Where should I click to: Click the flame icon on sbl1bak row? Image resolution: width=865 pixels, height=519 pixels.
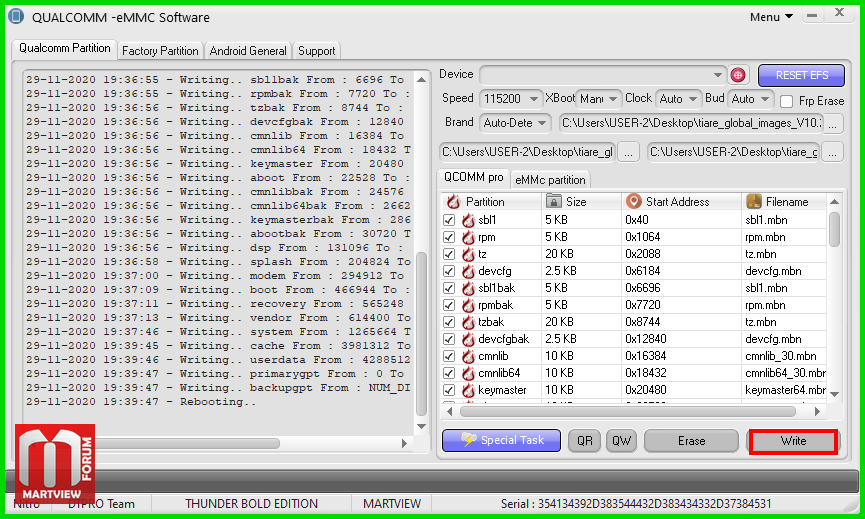point(468,288)
